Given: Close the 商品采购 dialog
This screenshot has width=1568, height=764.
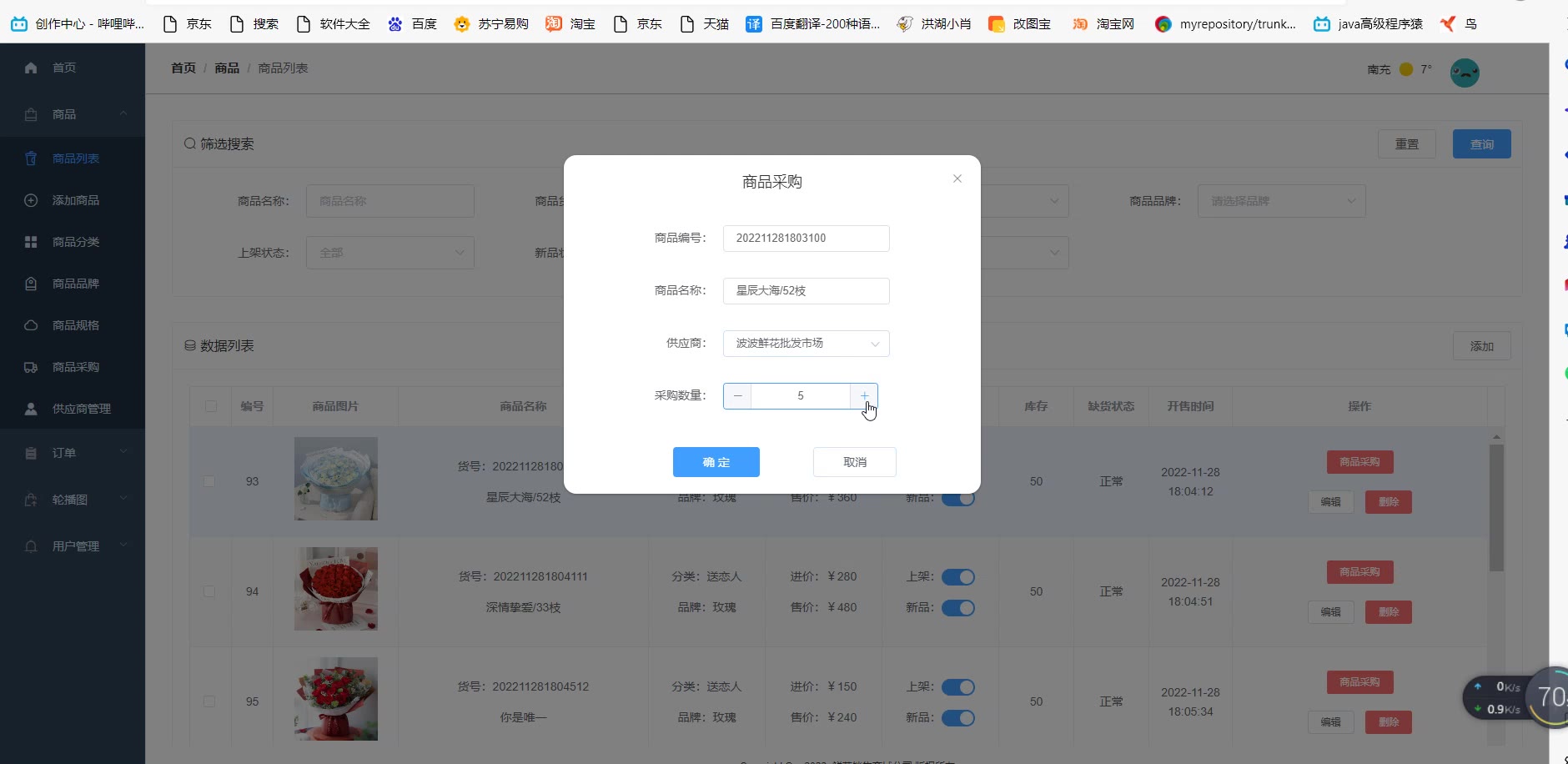Looking at the screenshot, I should point(957,178).
